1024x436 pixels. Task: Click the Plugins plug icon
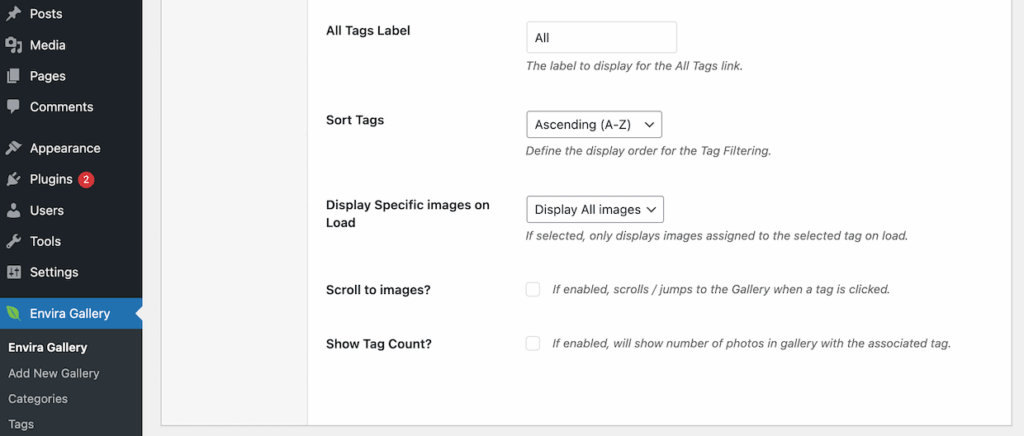click(x=14, y=179)
